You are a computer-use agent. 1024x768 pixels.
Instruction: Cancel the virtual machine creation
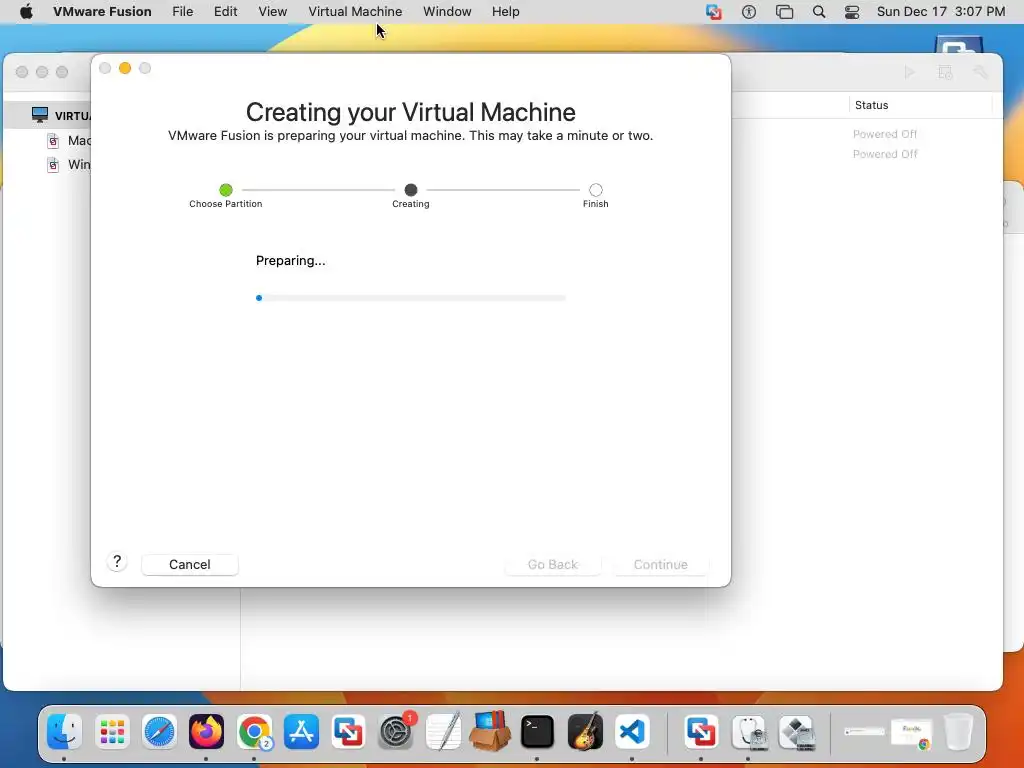(x=190, y=564)
